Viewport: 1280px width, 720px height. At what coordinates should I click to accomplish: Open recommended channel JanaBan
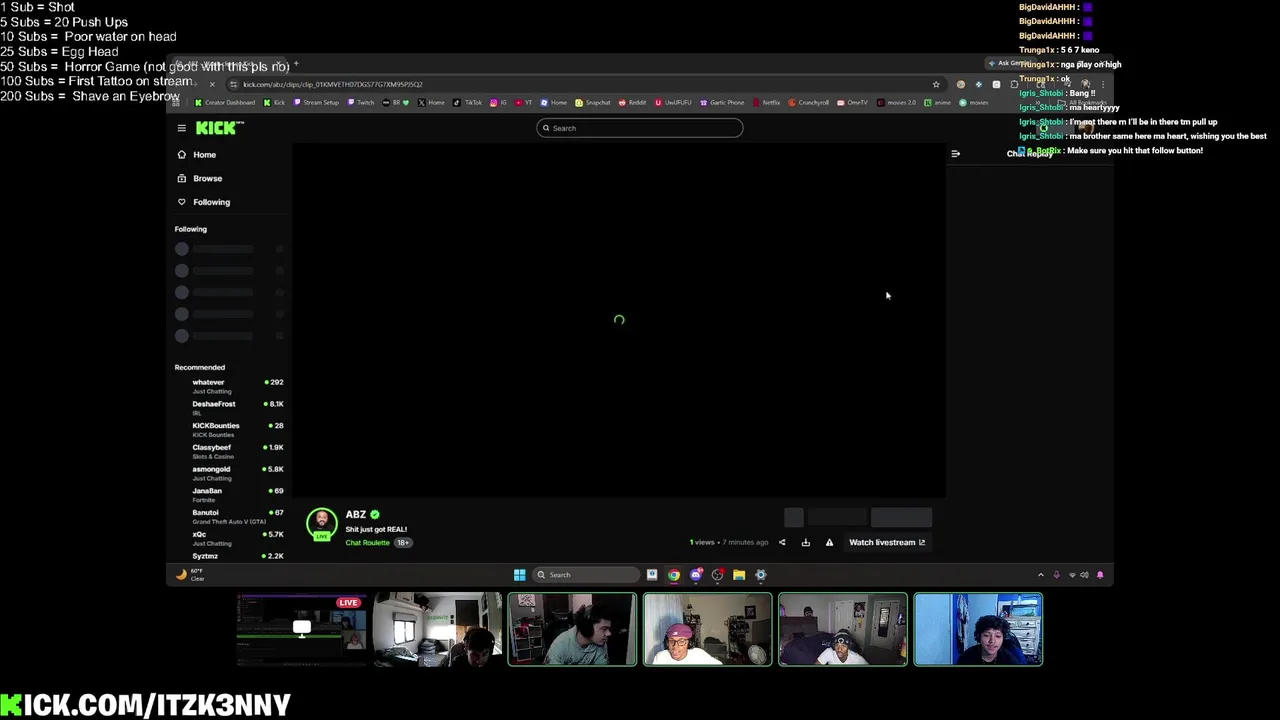coord(229,494)
